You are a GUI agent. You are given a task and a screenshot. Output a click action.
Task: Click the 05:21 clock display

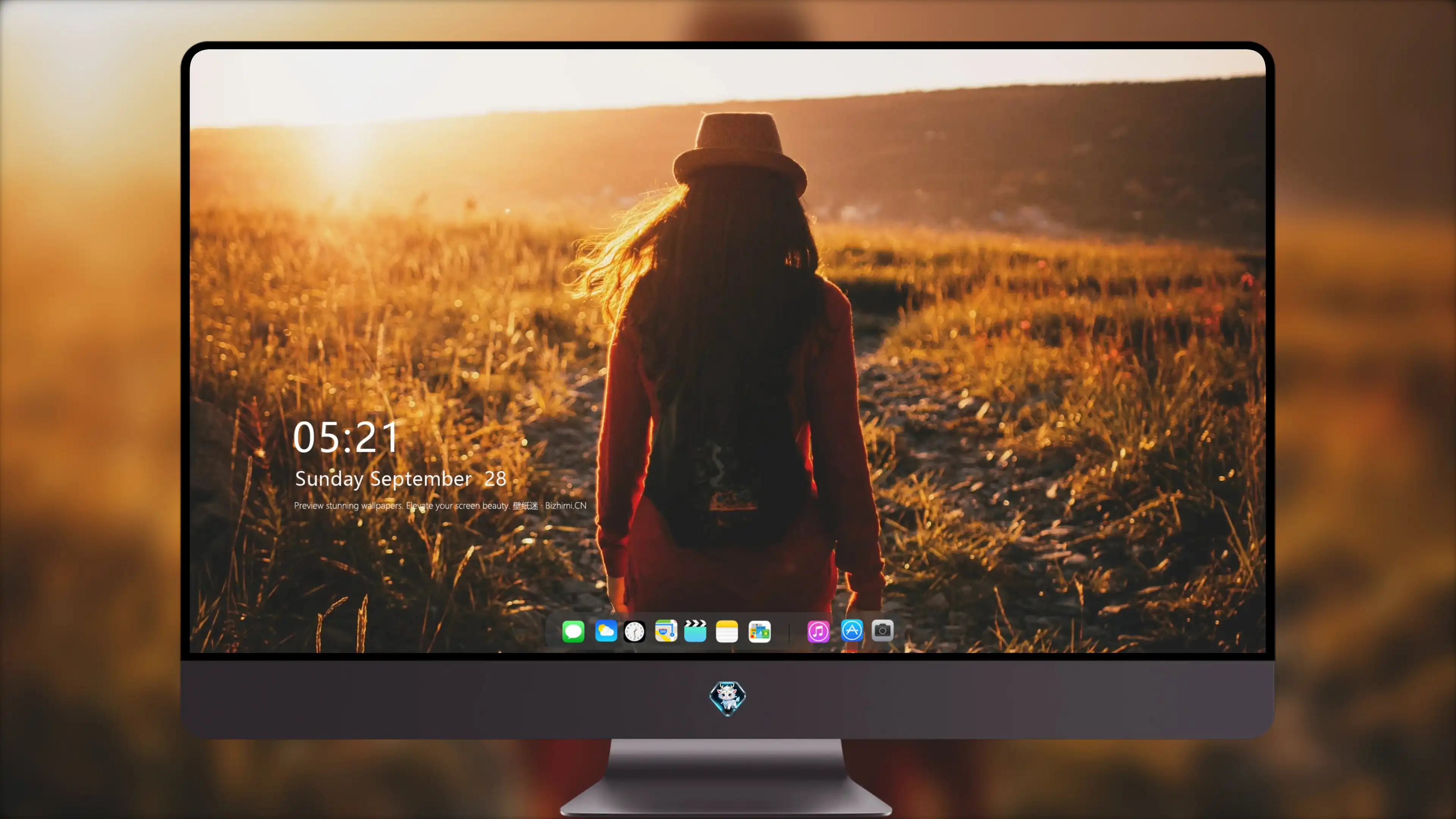pyautogui.click(x=346, y=437)
